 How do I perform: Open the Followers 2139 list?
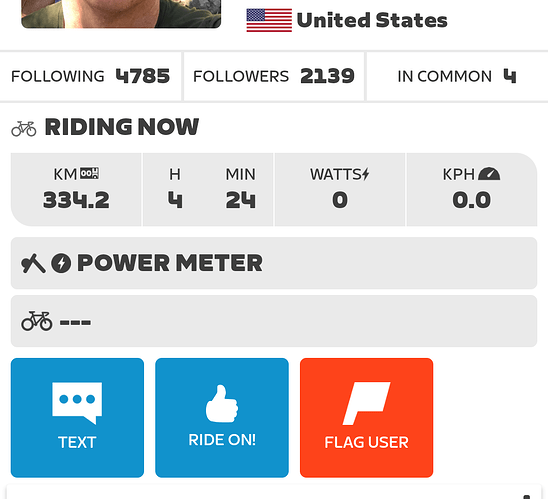click(274, 77)
